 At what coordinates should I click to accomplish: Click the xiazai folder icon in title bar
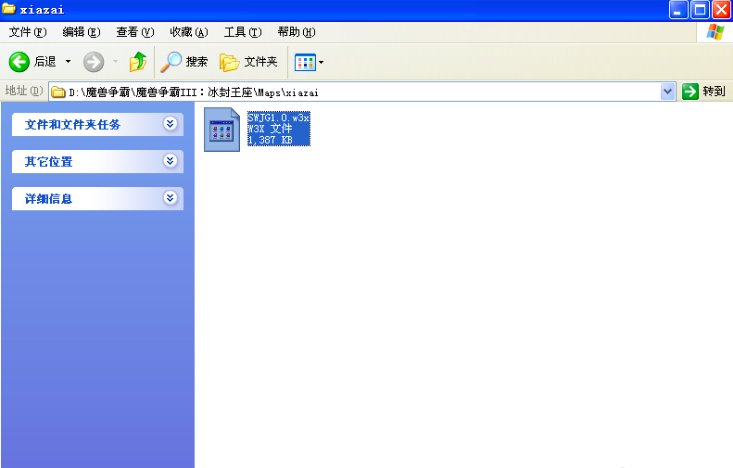(x=9, y=9)
